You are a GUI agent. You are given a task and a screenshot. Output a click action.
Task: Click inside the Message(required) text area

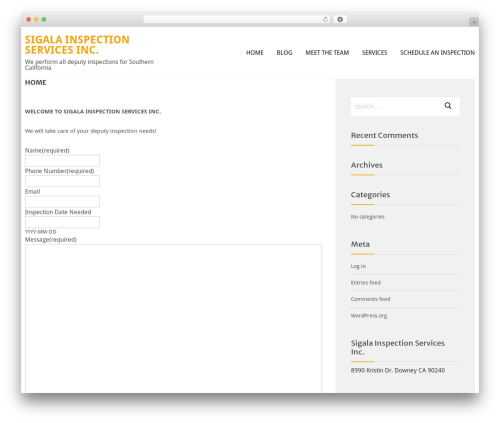tap(173, 318)
